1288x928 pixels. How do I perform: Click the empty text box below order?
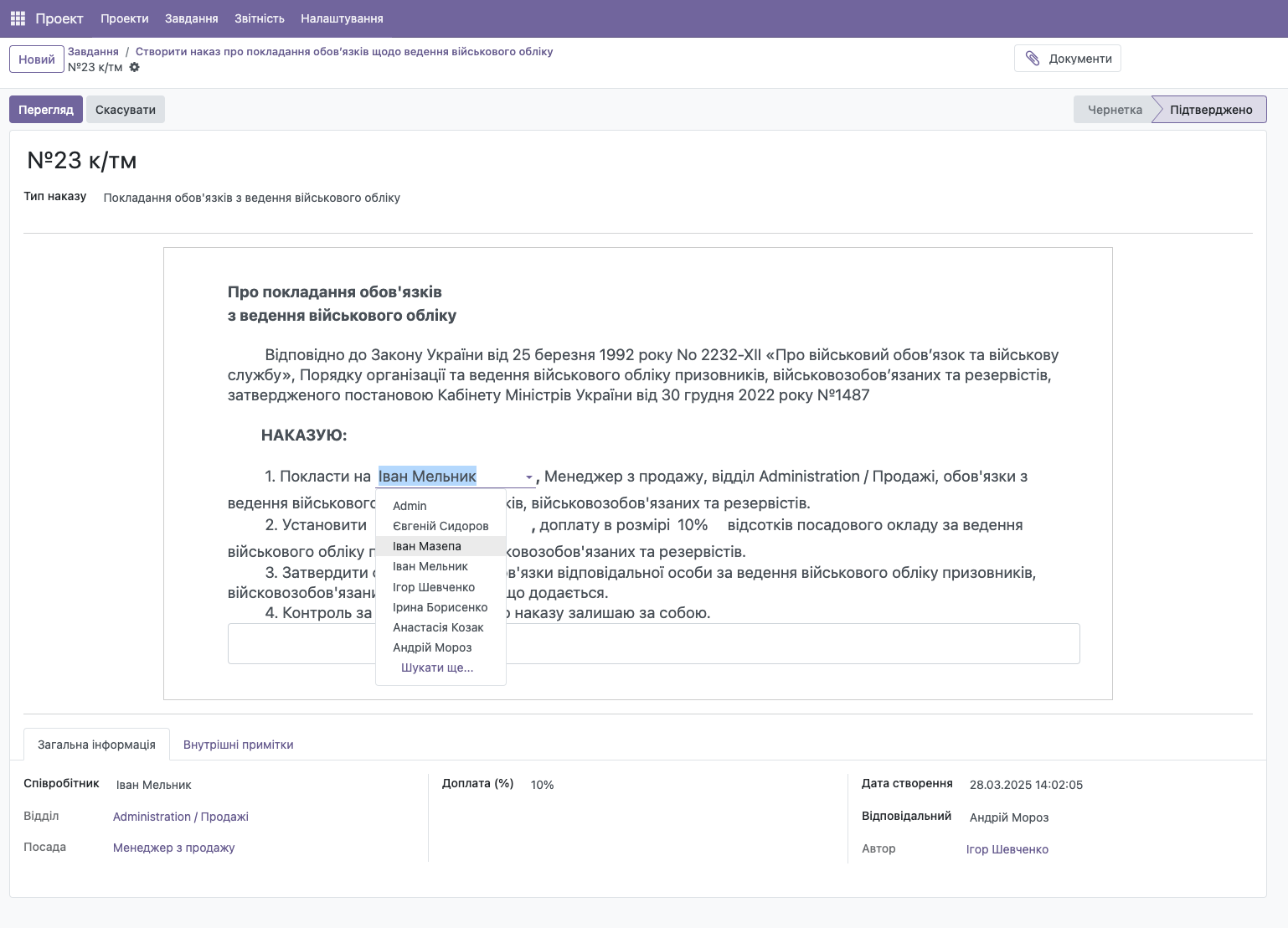pyautogui.click(x=653, y=643)
